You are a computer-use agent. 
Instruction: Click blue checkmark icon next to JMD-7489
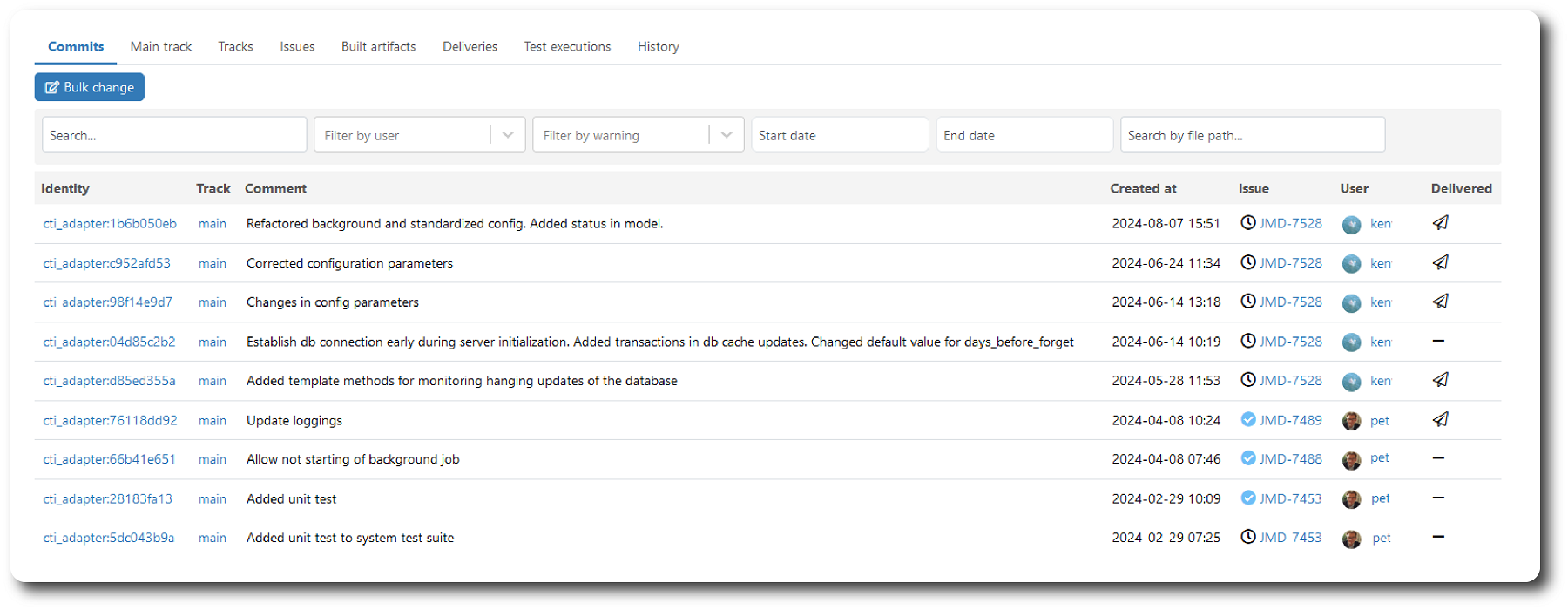pos(1247,420)
